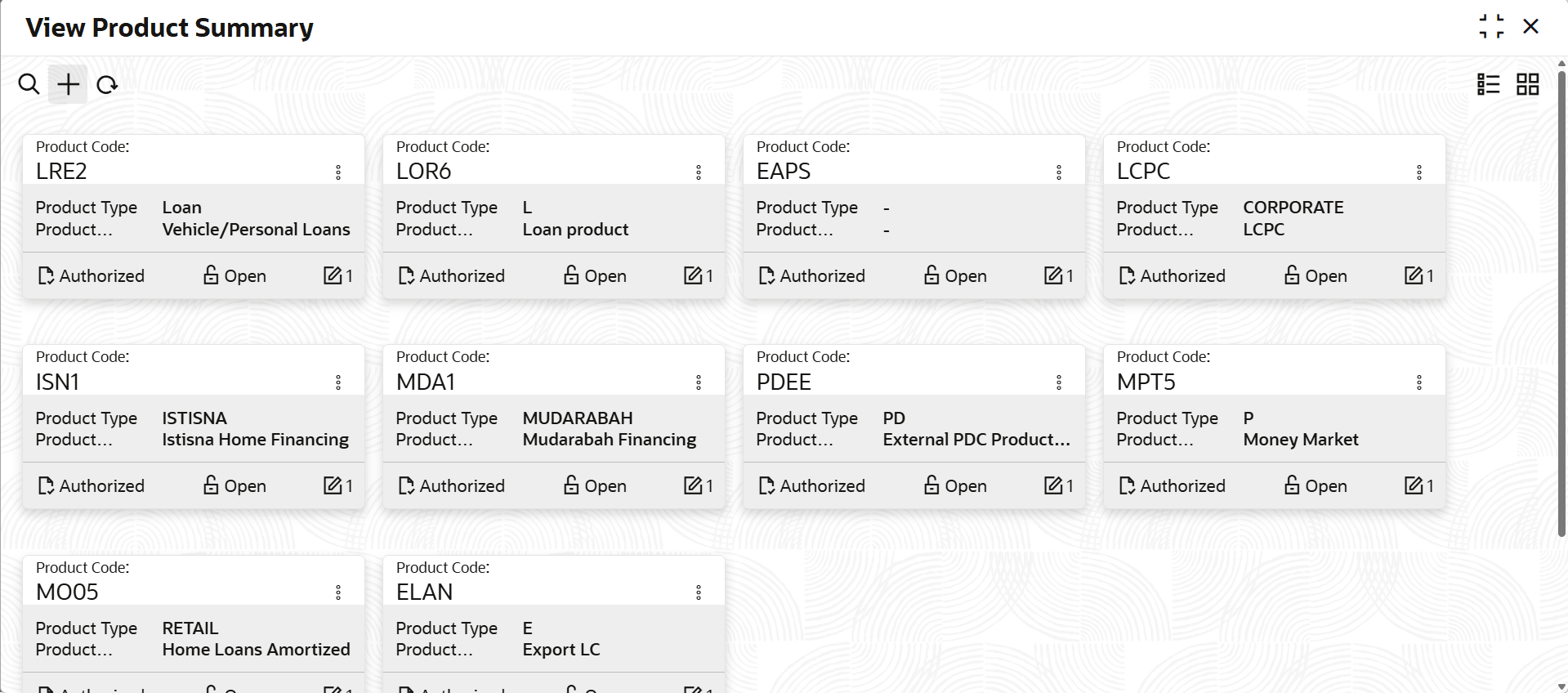1568x693 pixels.
Task: Click Authorized document icon on PDEE card
Action: coord(766,486)
